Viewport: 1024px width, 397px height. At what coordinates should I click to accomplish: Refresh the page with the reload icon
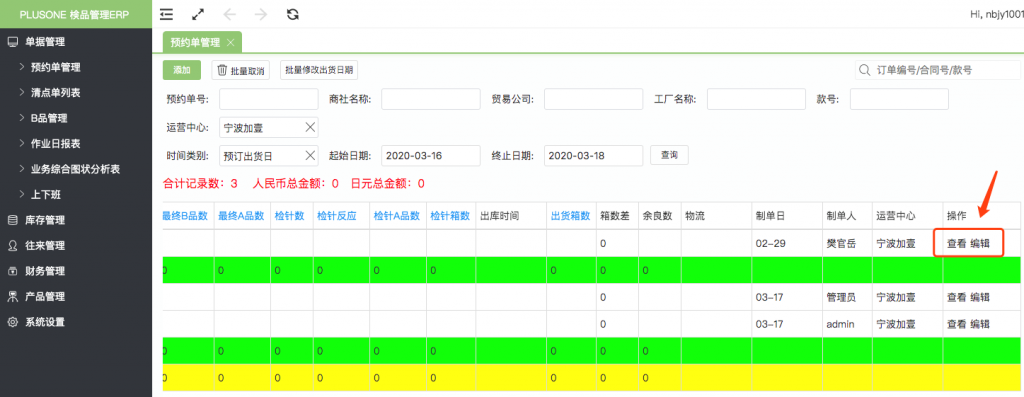(293, 14)
